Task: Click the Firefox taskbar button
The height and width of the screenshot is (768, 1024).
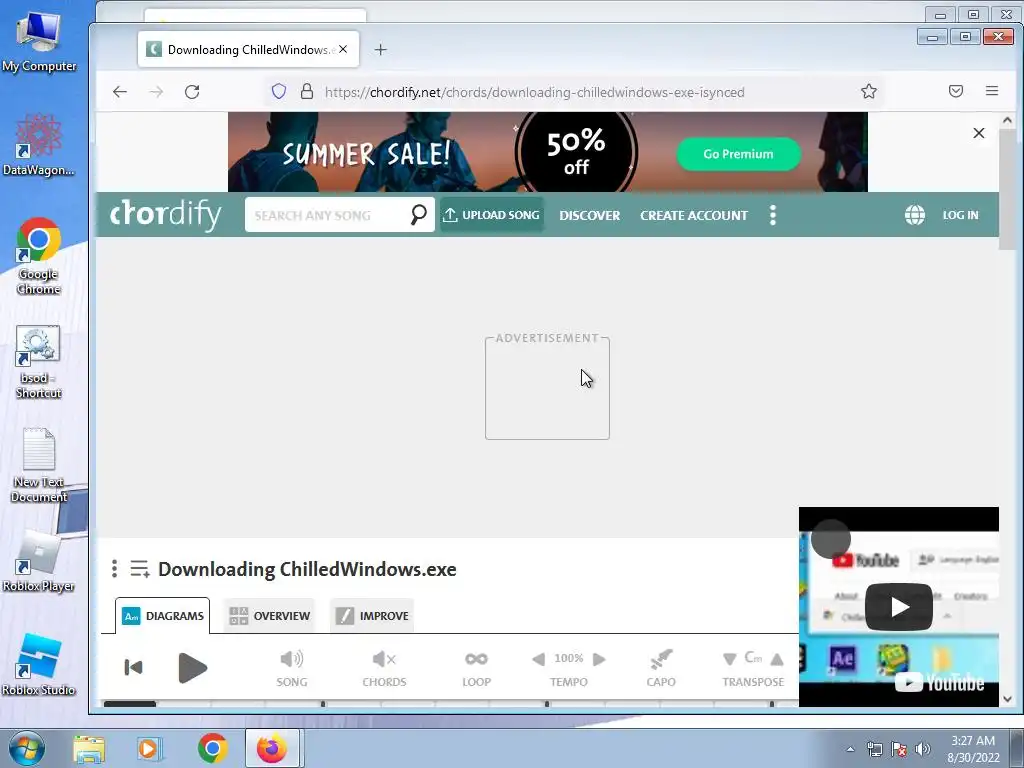Action: (x=272, y=748)
